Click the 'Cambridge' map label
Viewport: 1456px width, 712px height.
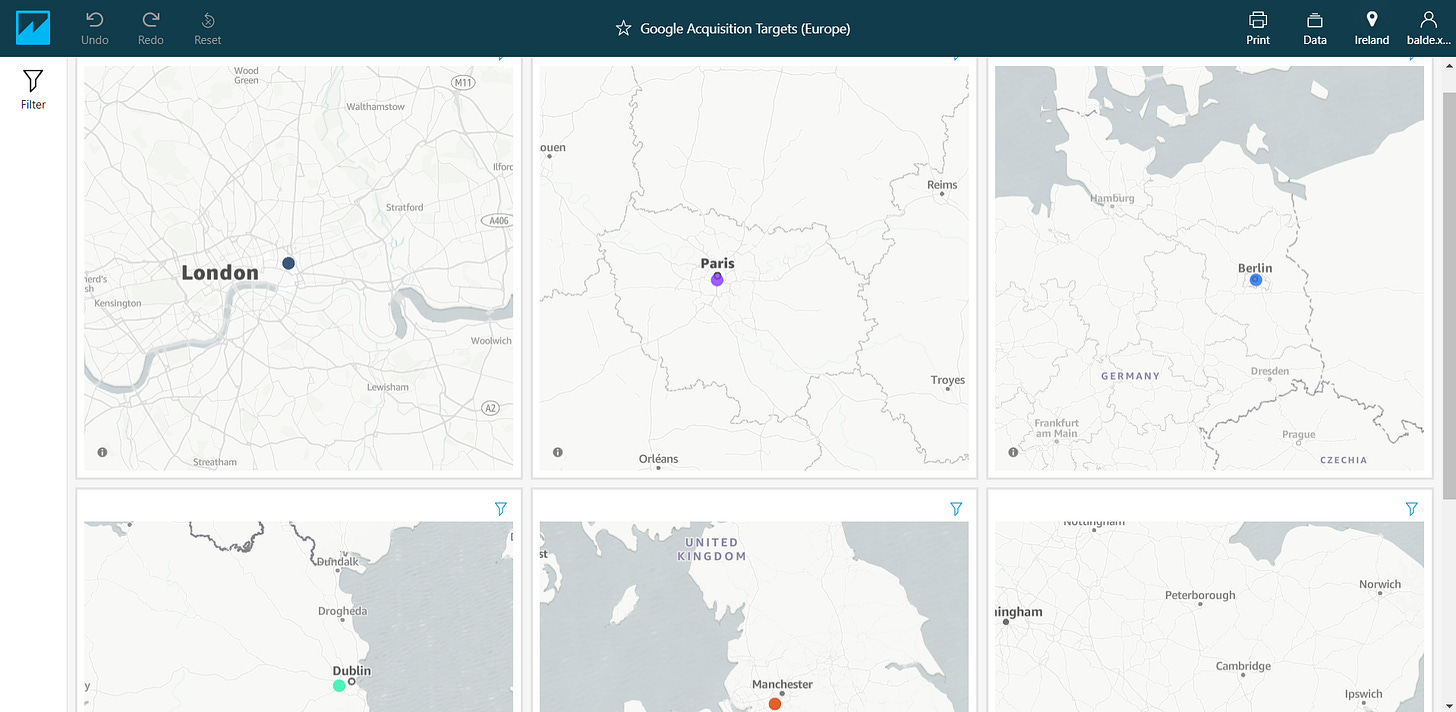pos(1243,666)
